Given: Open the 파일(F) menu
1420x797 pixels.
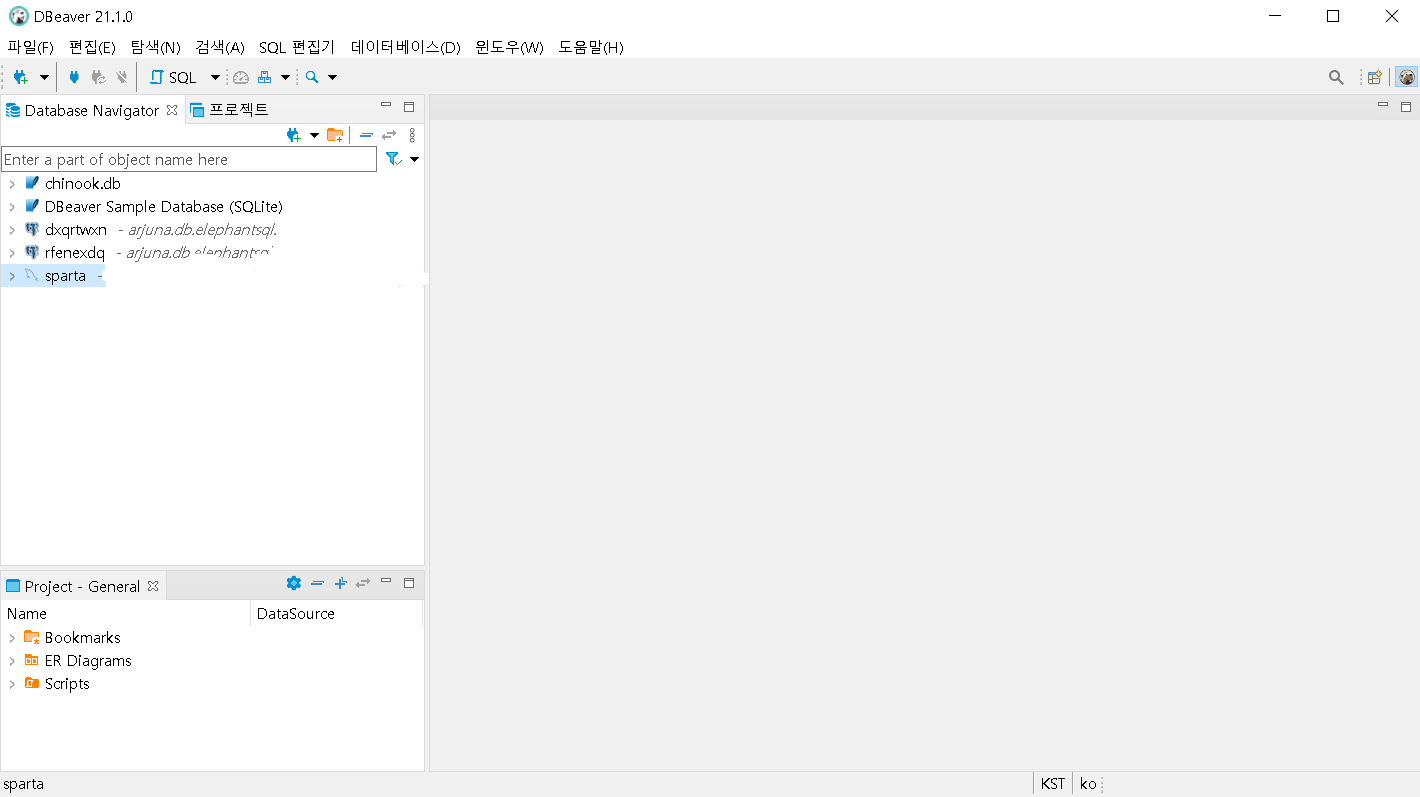Looking at the screenshot, I should (30, 47).
